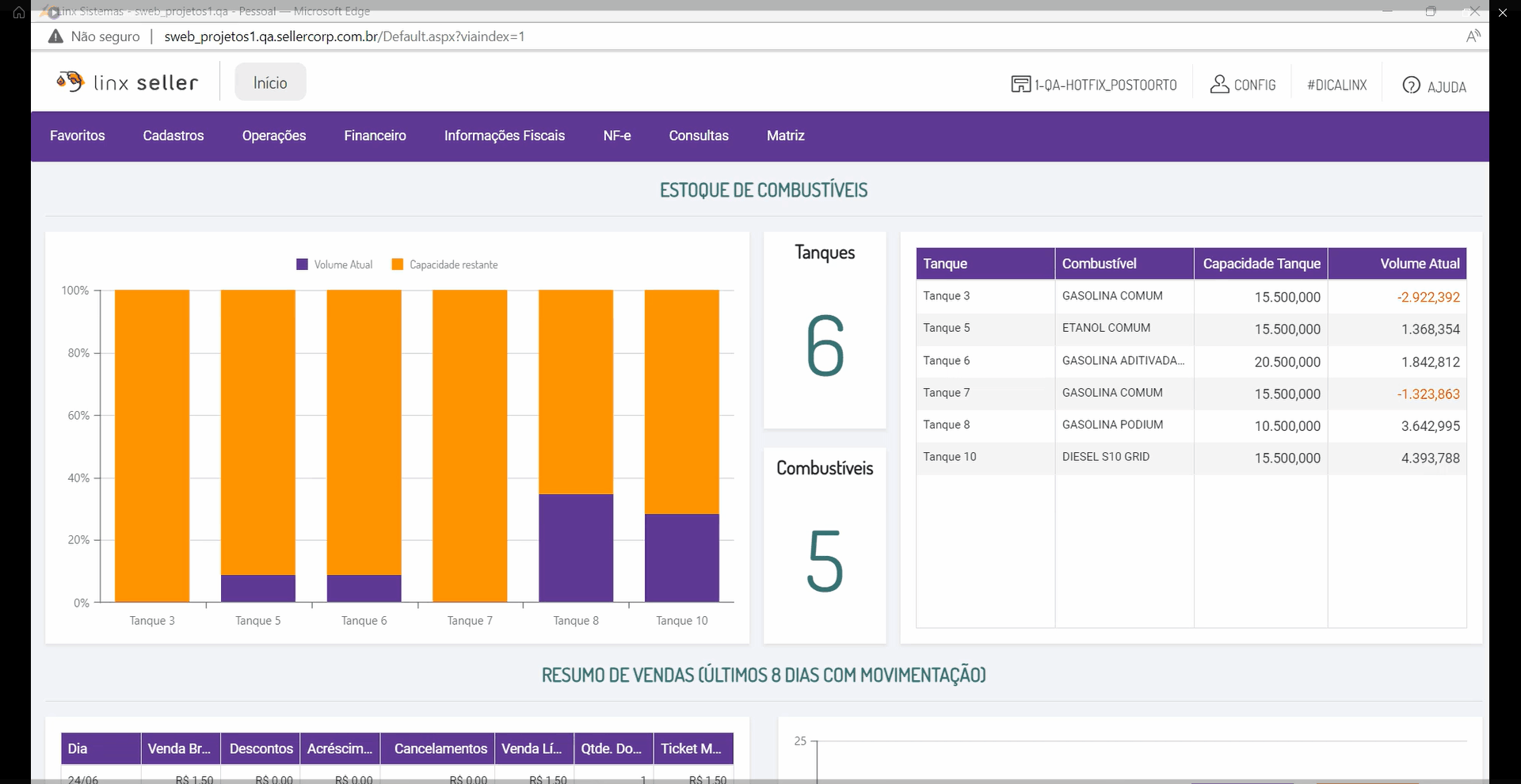Click the user icon next to CONFIG

1219,84
